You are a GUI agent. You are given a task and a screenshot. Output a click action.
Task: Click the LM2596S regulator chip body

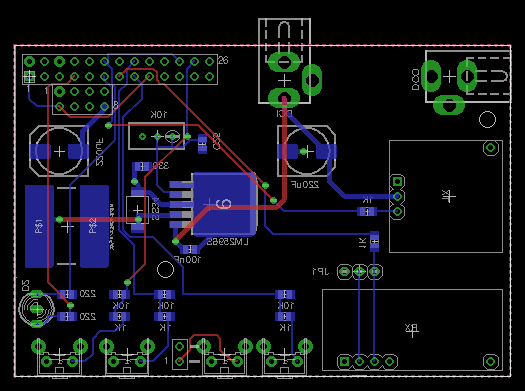tap(225, 204)
